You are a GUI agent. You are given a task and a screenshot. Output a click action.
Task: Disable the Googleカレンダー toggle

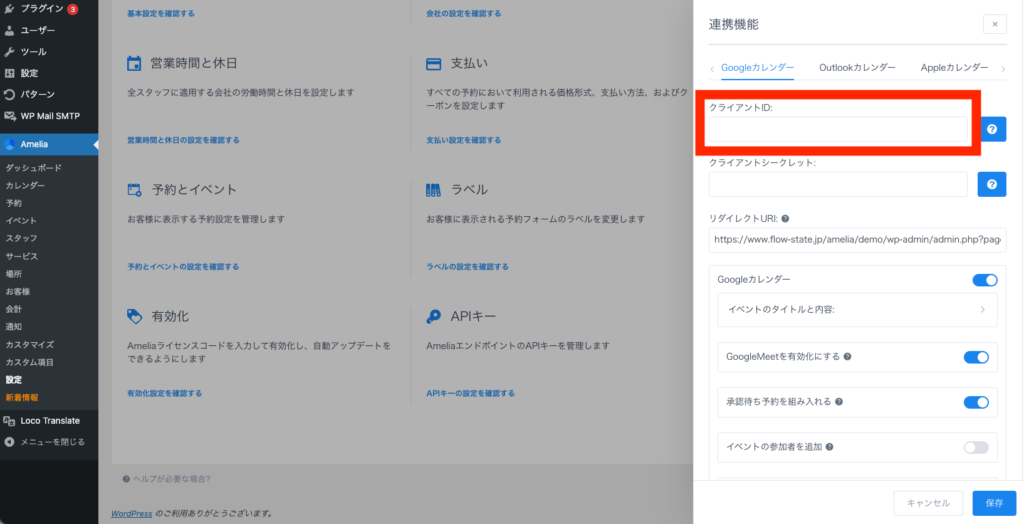(984, 280)
